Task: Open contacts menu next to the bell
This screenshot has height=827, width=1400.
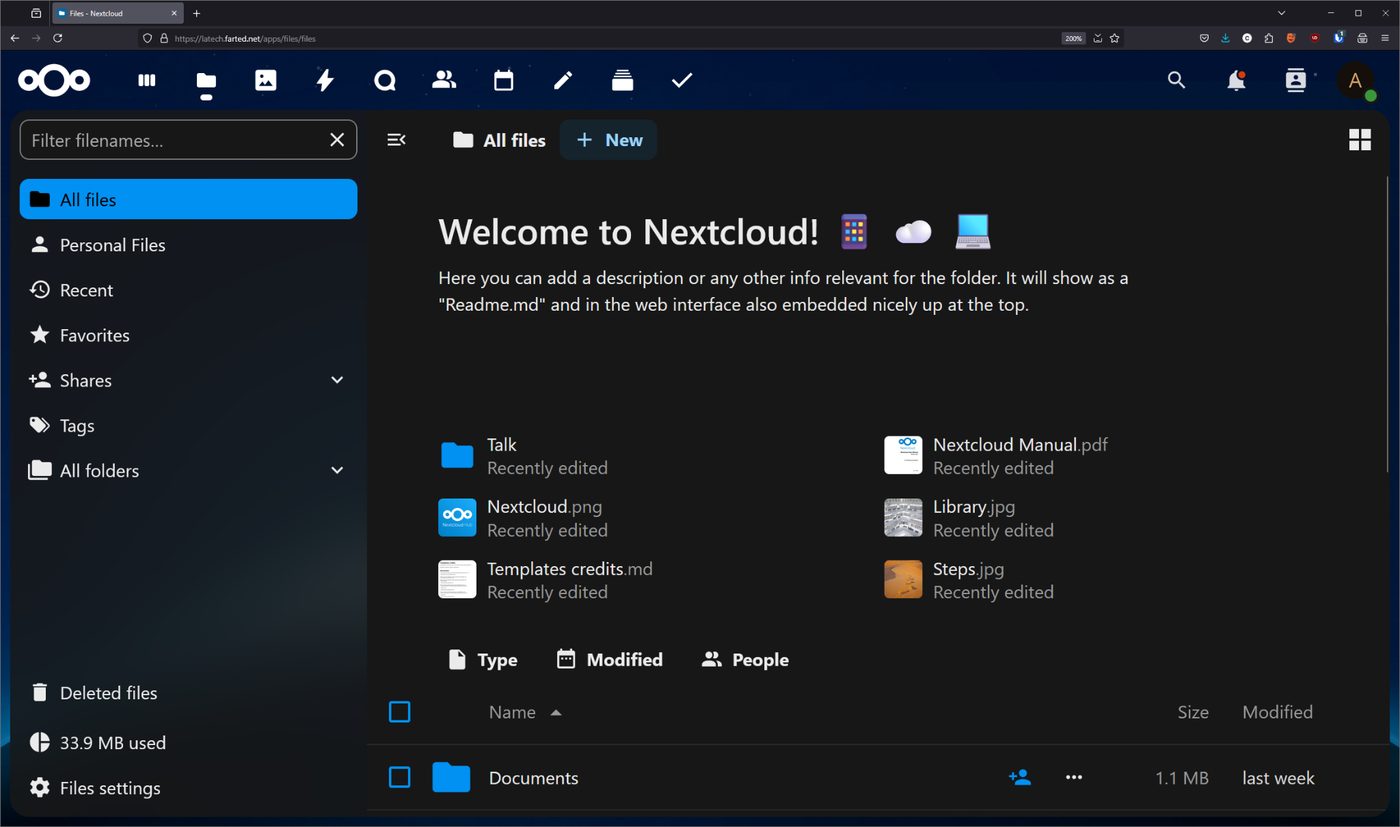Action: [1296, 80]
